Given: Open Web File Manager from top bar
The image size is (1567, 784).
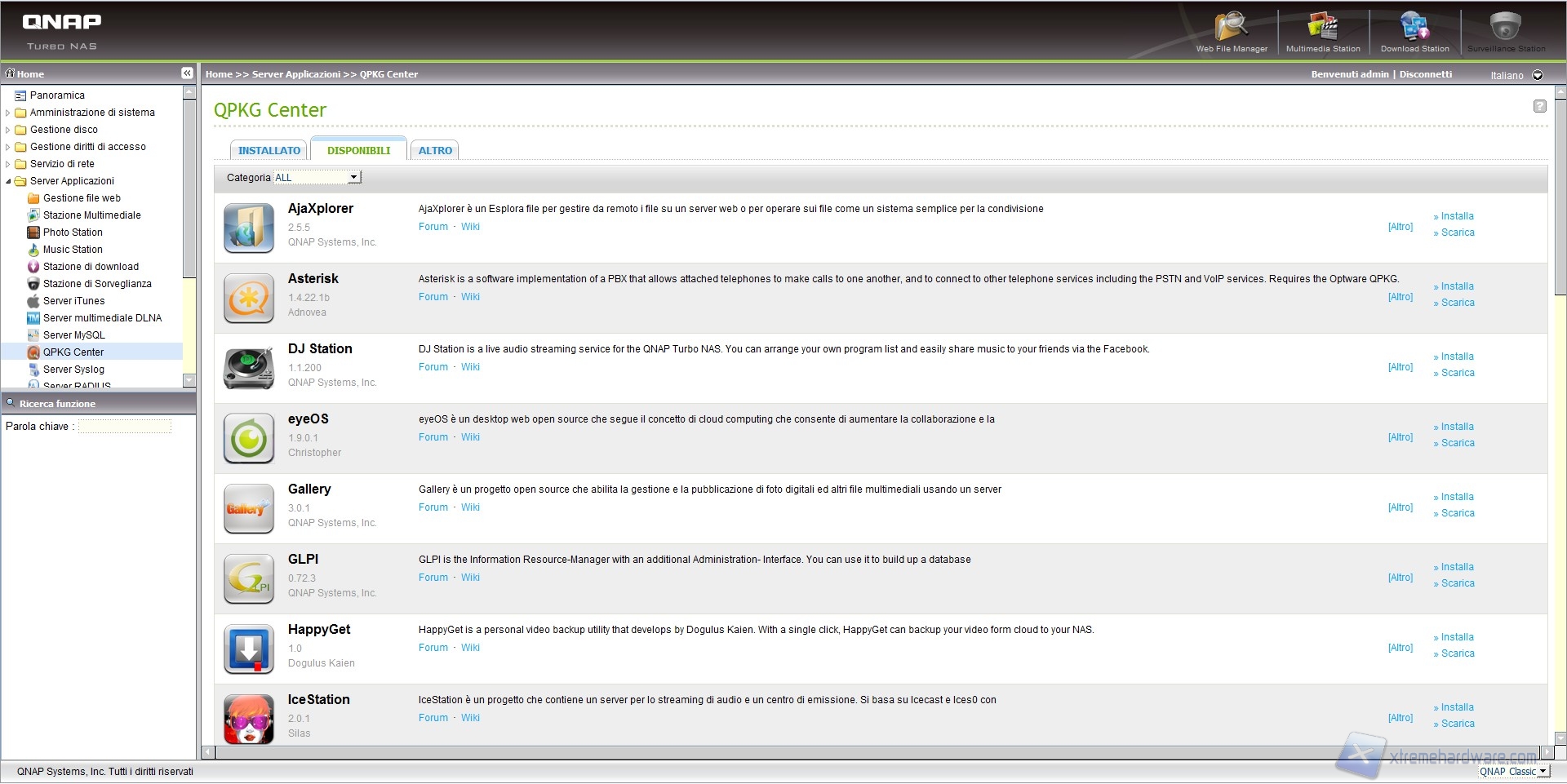Looking at the screenshot, I should (x=1231, y=29).
